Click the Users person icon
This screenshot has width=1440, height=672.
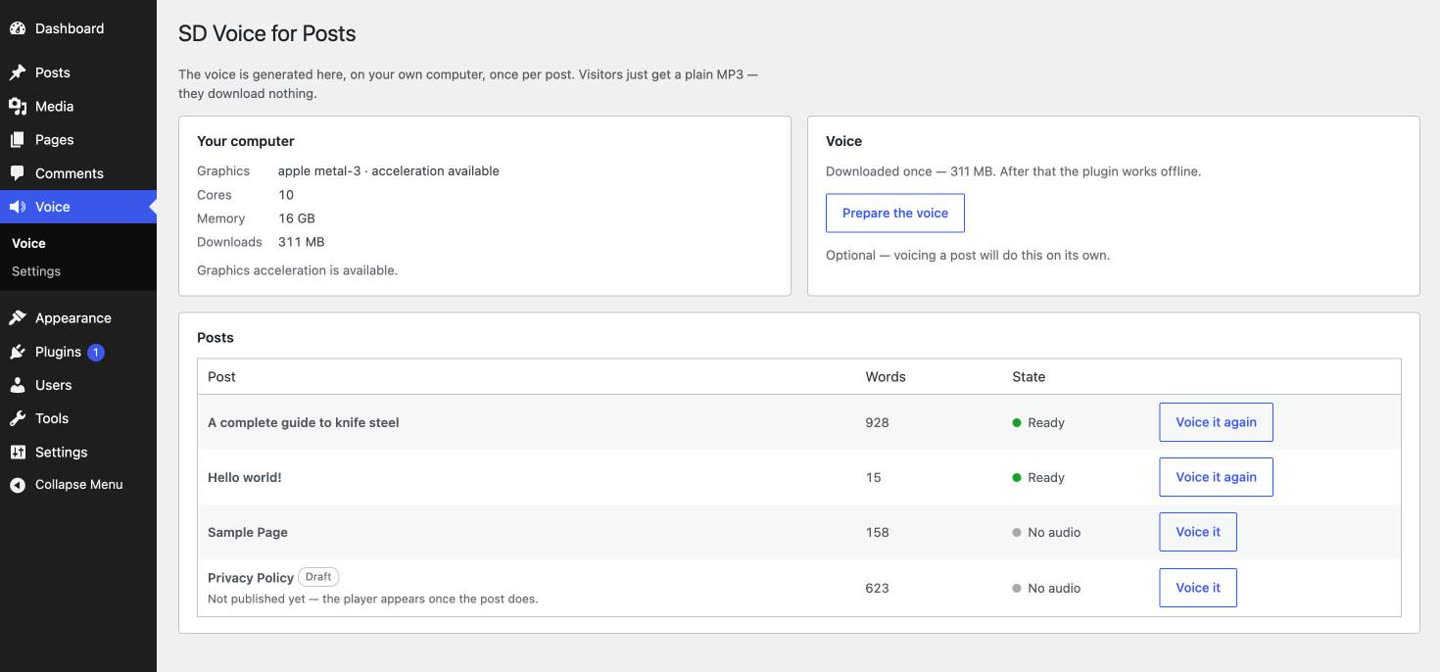click(x=17, y=385)
